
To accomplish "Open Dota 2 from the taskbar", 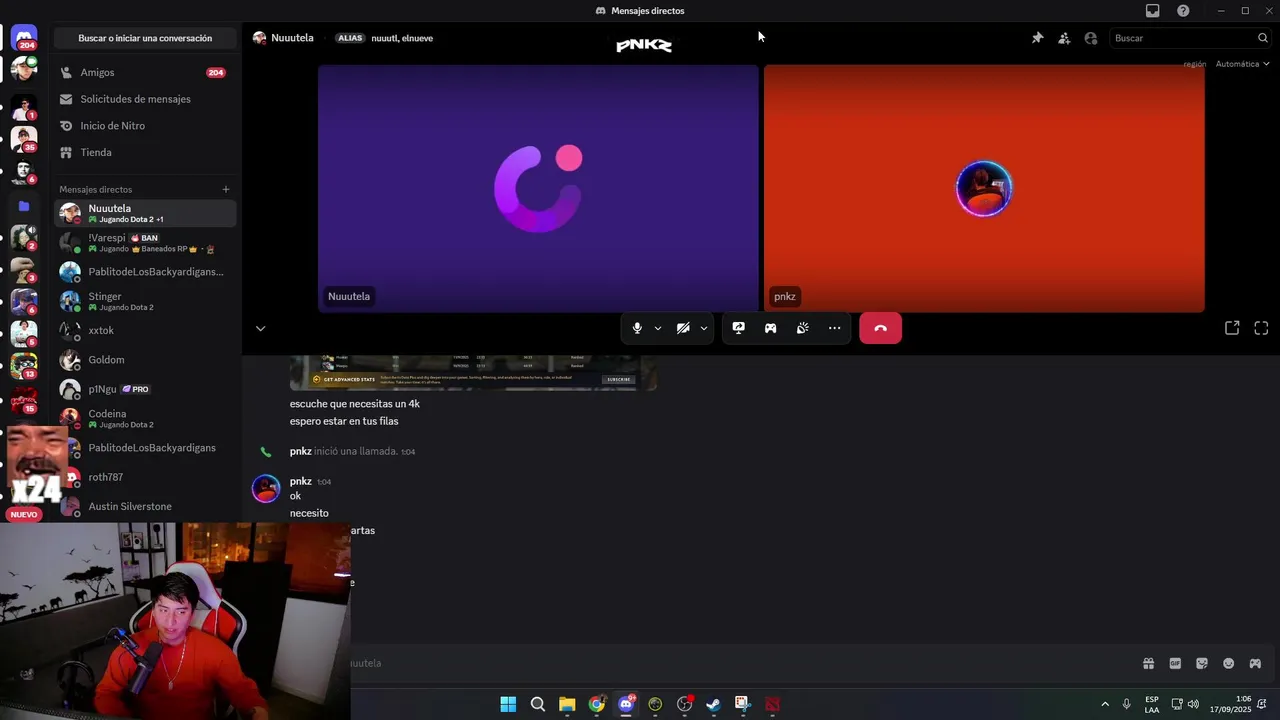I will [x=772, y=704].
